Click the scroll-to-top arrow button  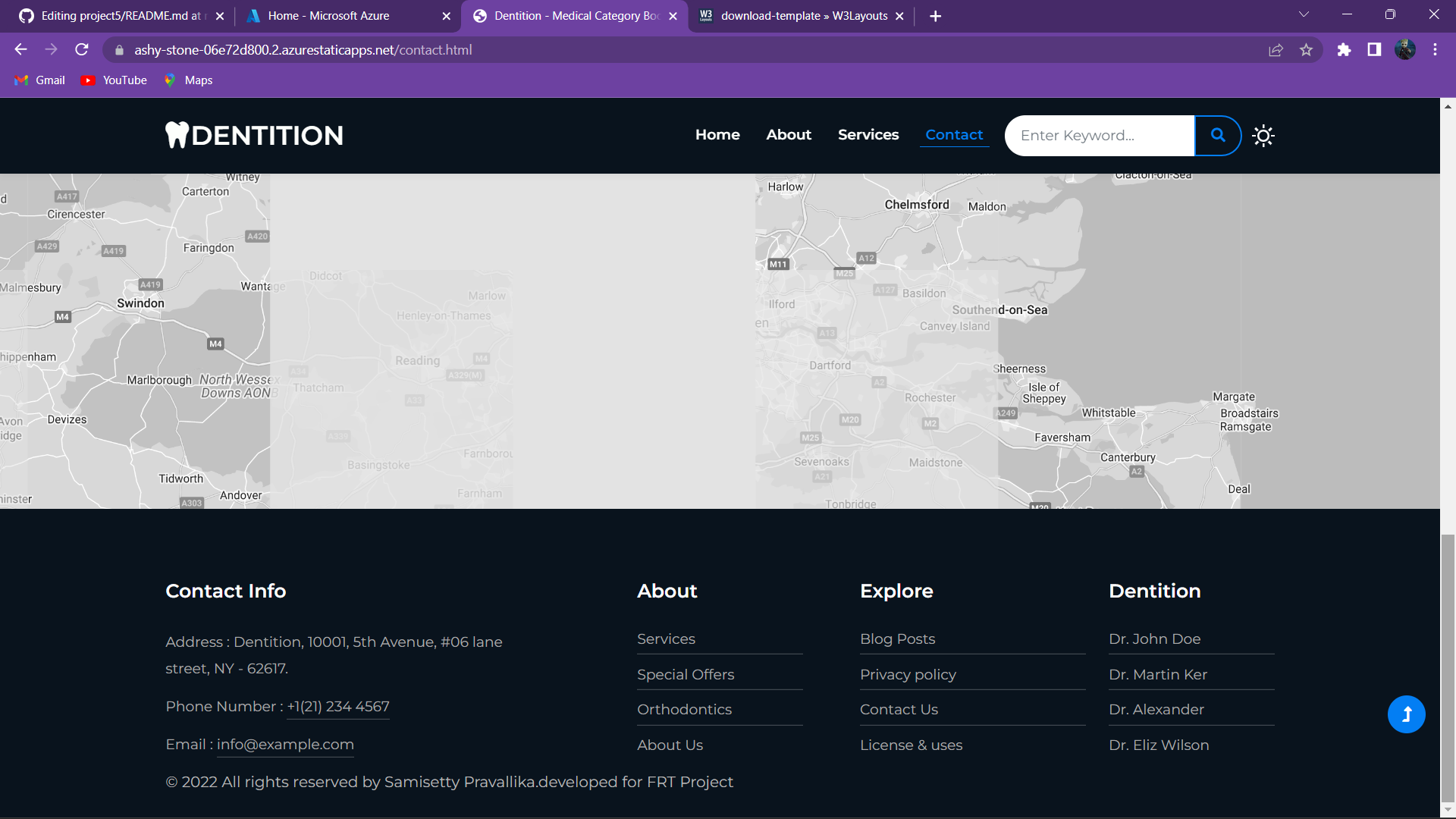point(1406,714)
